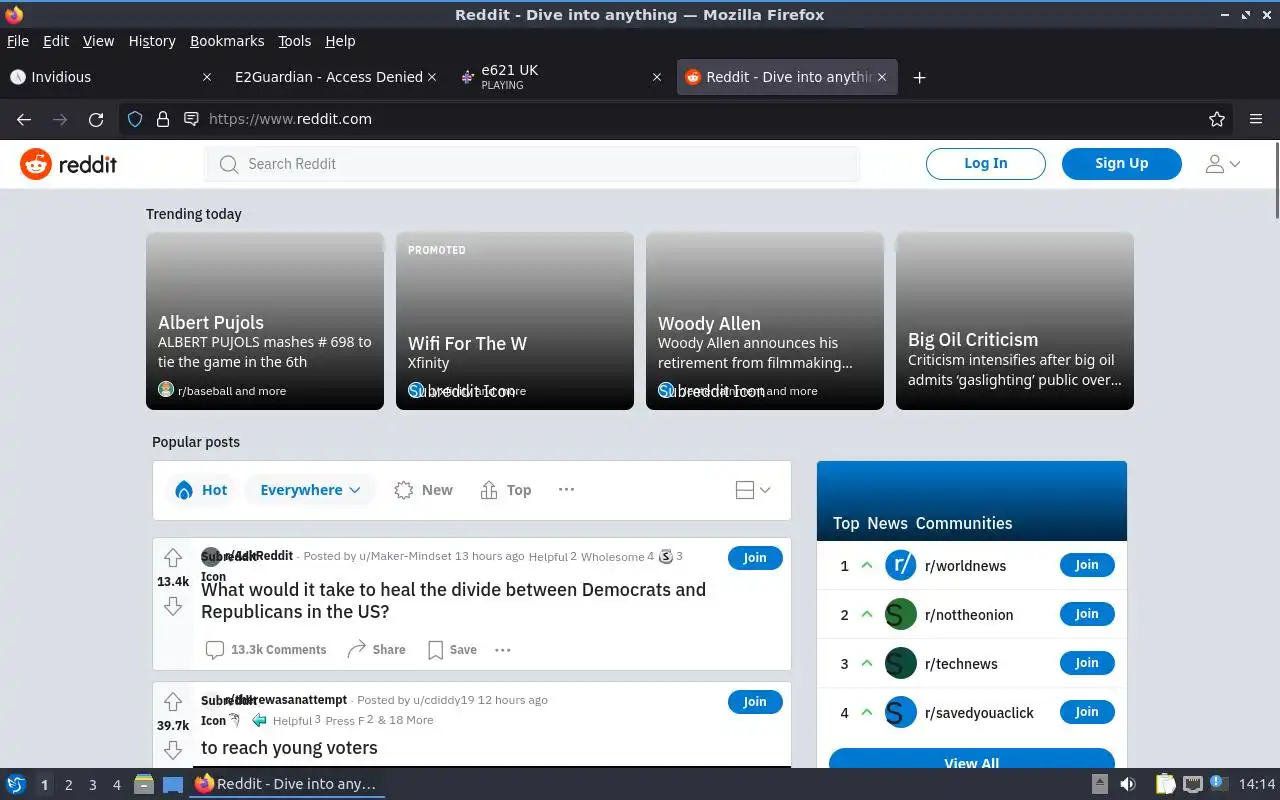Switch to workspace 2 in taskbar

(x=68, y=785)
